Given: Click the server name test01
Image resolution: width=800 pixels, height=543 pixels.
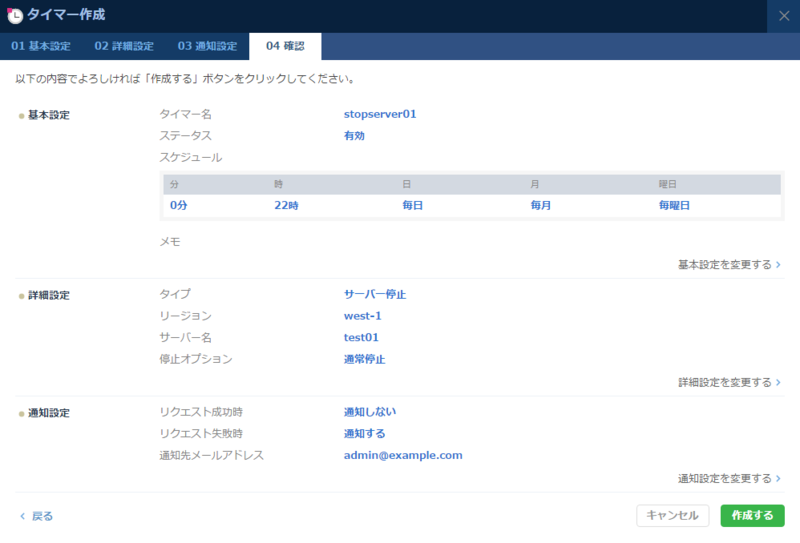Looking at the screenshot, I should [x=361, y=337].
